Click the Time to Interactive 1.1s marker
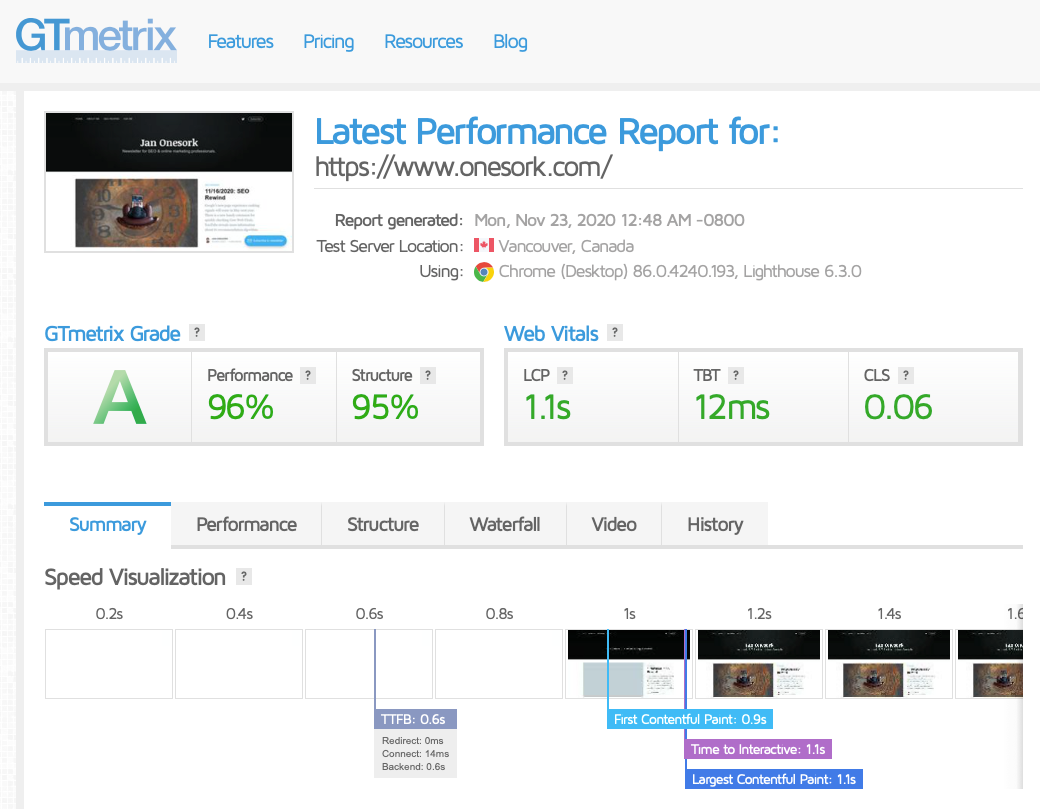This screenshot has height=809, width=1040. click(758, 749)
